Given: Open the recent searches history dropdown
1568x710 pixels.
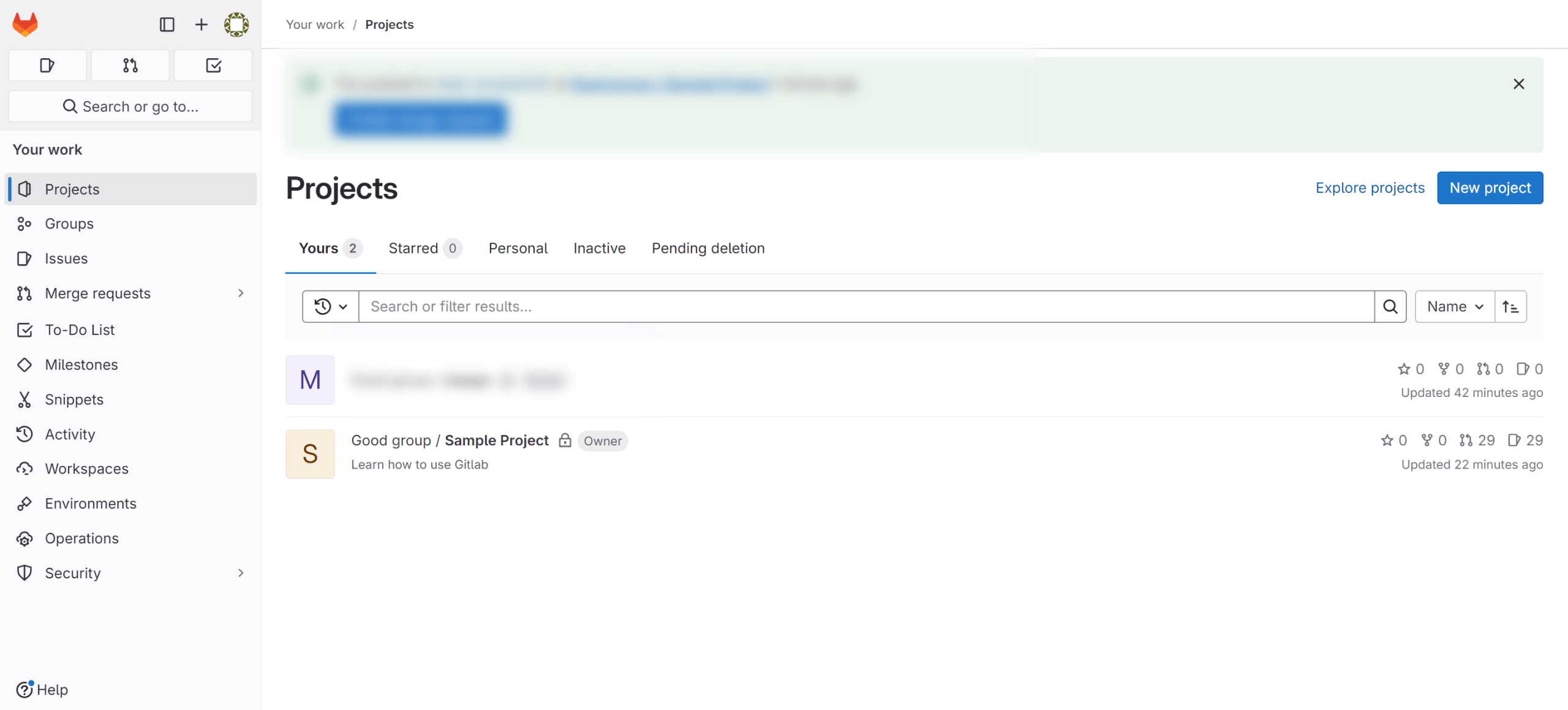Looking at the screenshot, I should pos(331,306).
